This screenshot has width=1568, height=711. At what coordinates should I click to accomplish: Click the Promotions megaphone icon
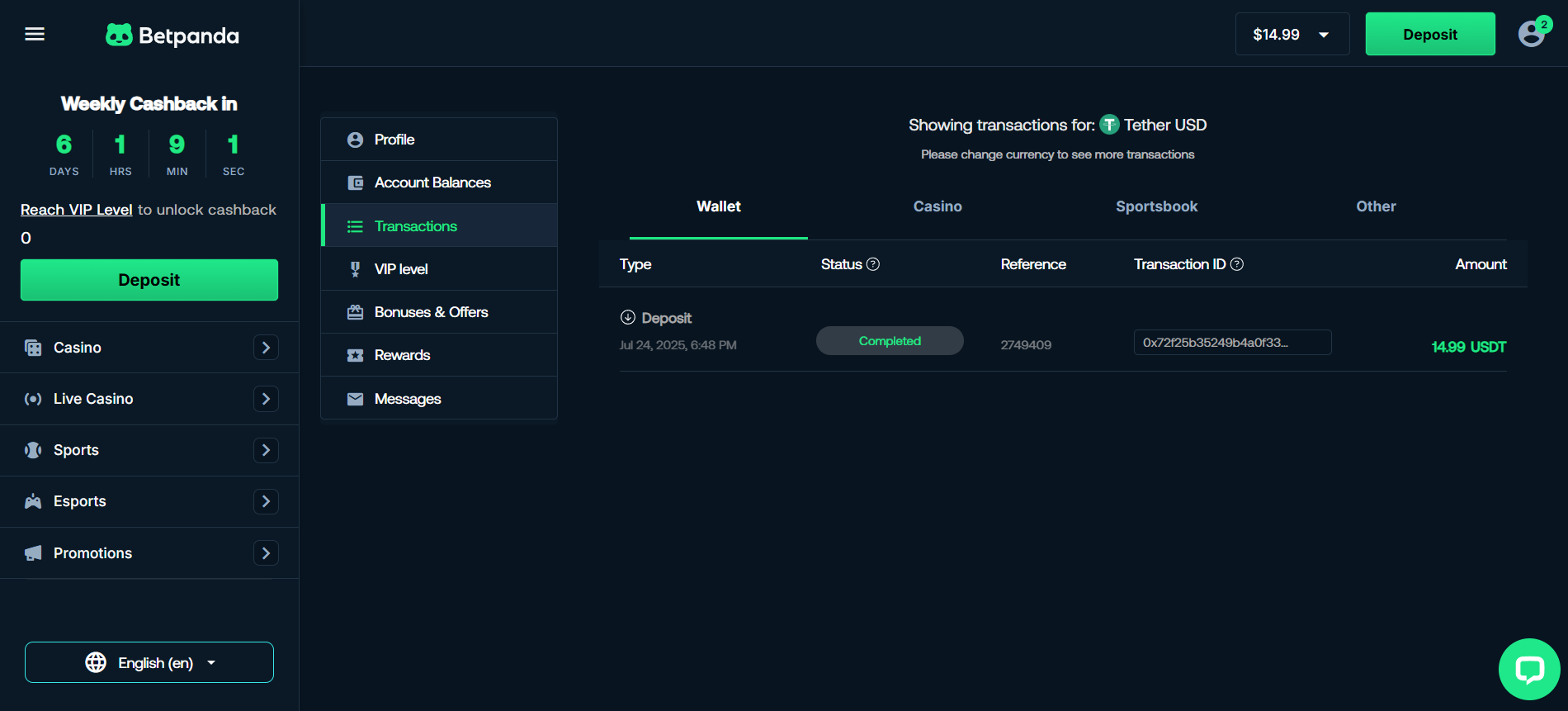click(x=33, y=553)
